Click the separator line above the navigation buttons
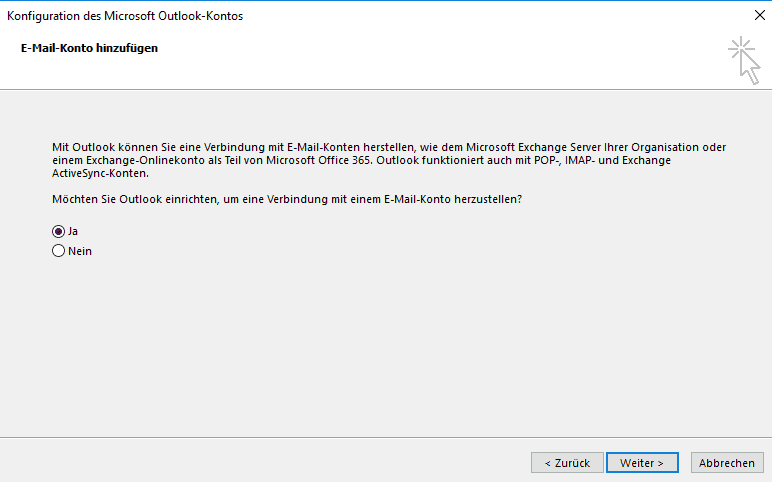The image size is (772, 482). coord(386,437)
